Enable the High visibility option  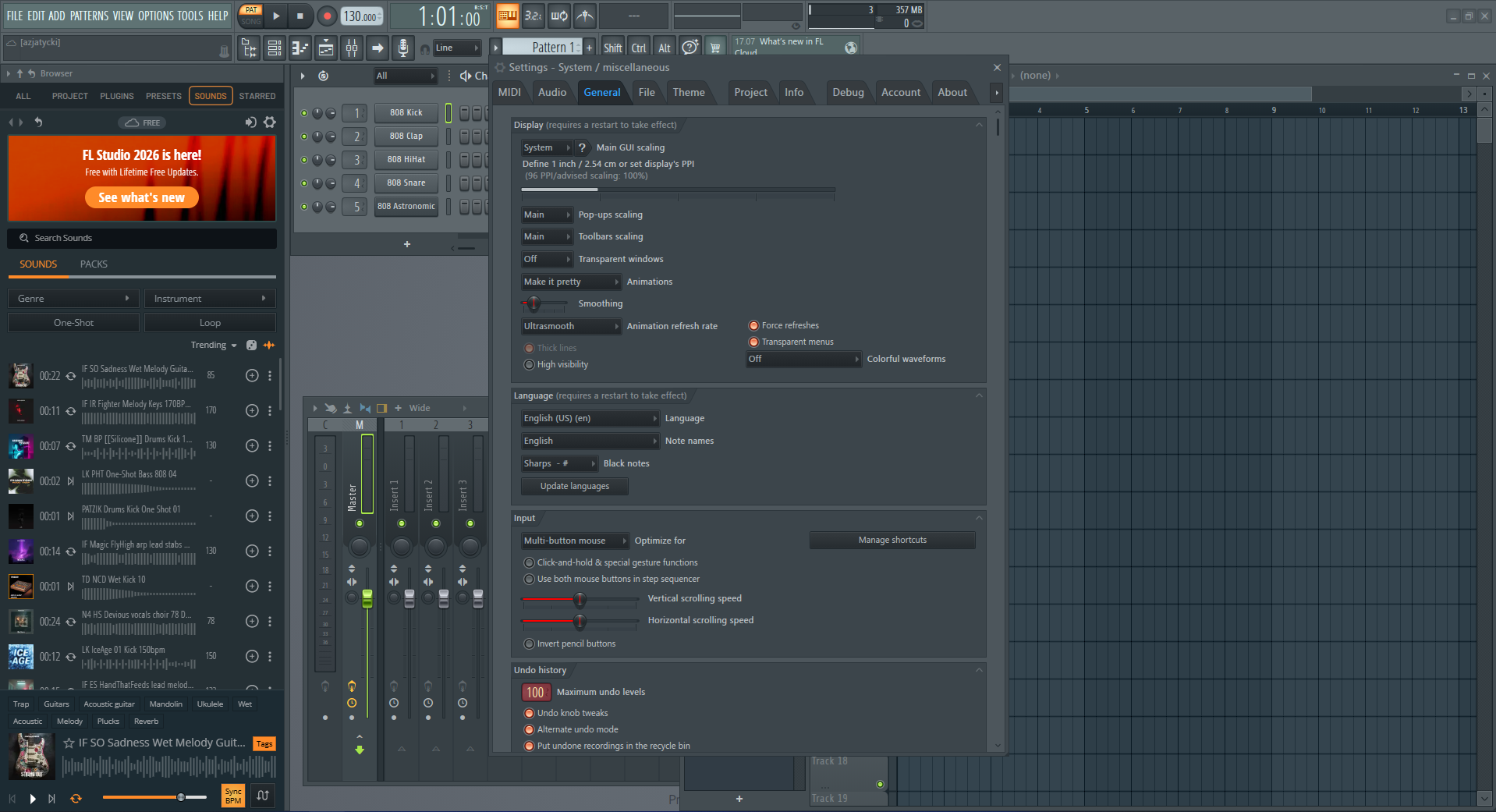tap(529, 364)
